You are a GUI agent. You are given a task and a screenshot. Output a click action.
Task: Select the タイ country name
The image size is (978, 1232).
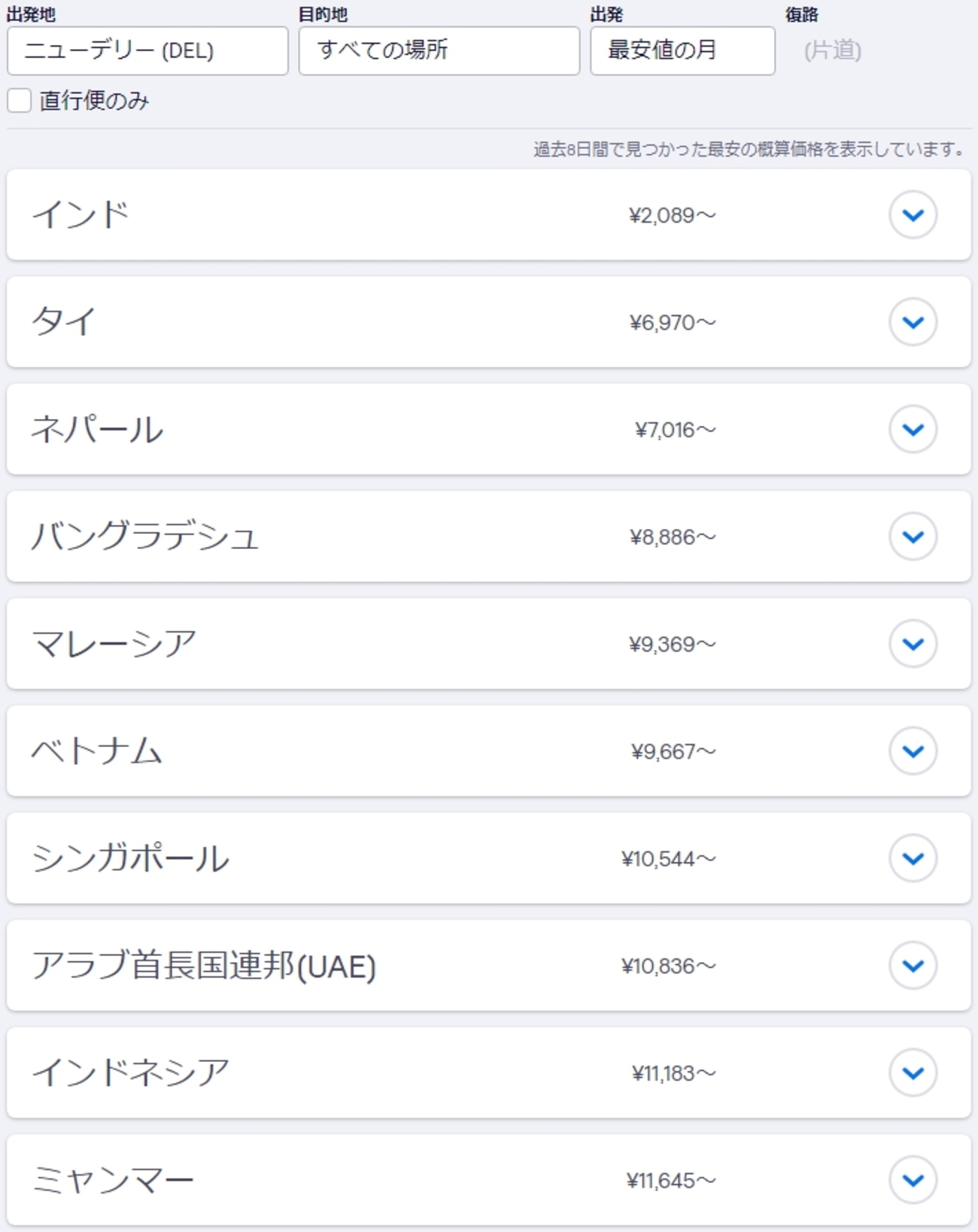(x=64, y=322)
